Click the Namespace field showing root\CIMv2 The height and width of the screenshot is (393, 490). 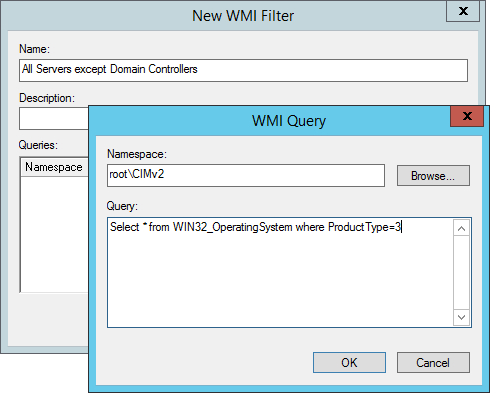pos(246,175)
